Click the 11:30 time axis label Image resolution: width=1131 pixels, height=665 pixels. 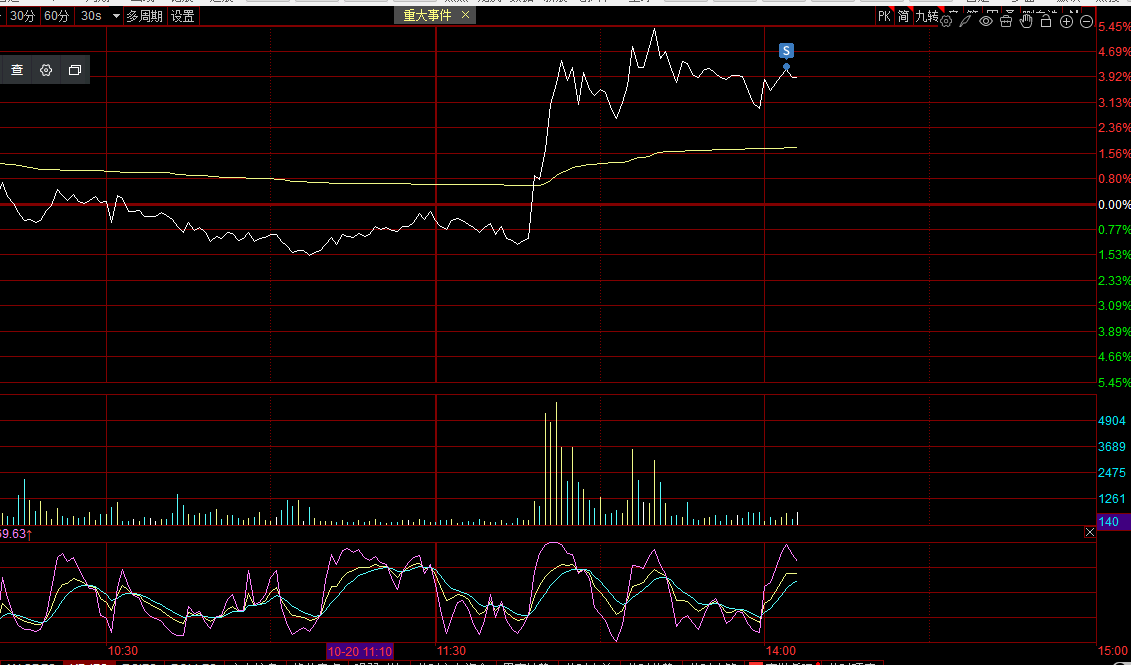452,651
